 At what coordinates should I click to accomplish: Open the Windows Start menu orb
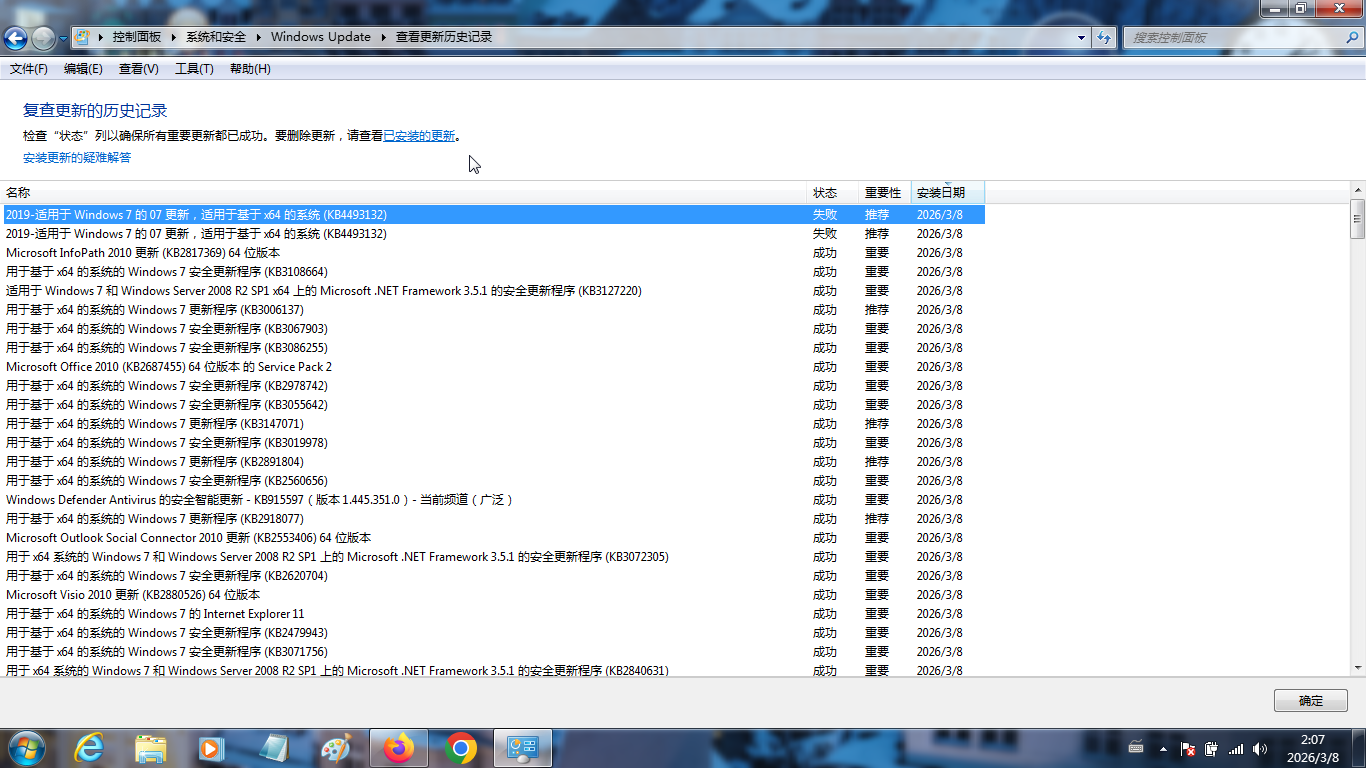(26, 747)
